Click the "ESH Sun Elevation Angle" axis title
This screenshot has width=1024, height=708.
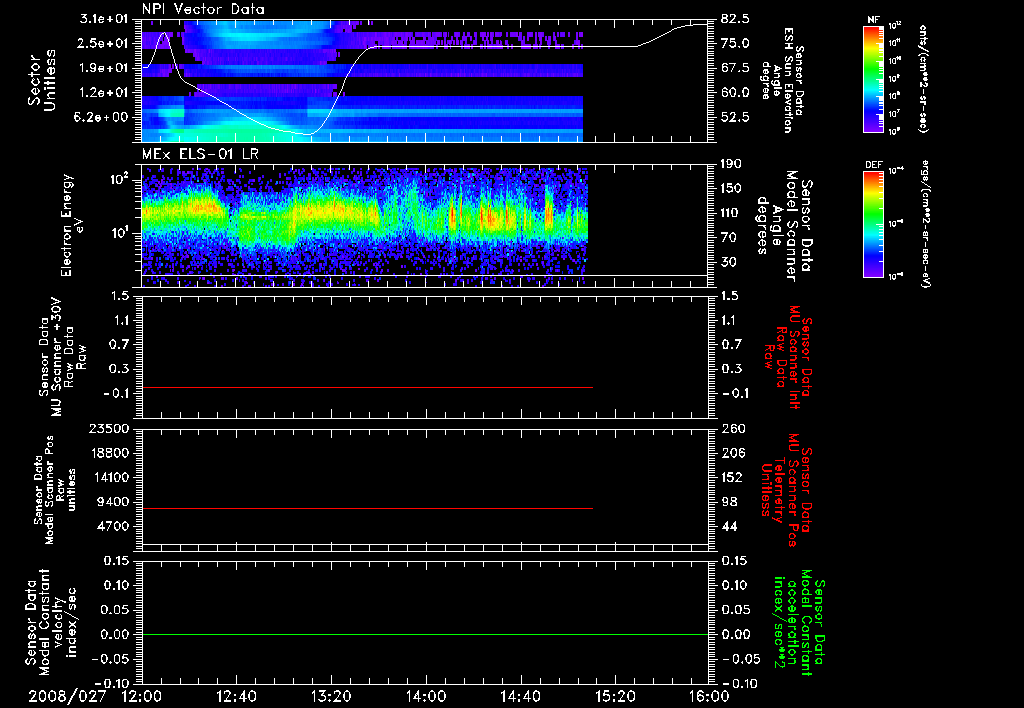783,80
